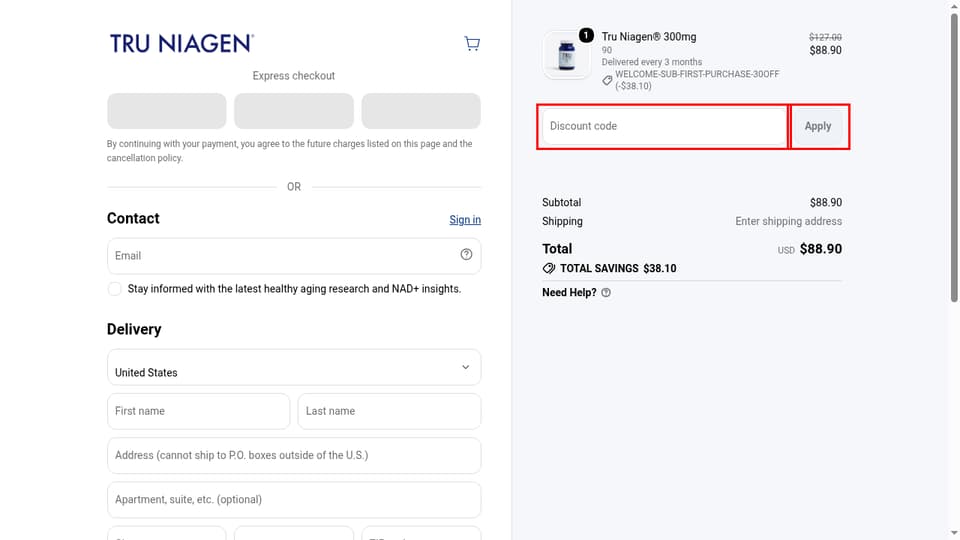The image size is (960, 540).
Task: Click the Total $88.90 amount
Action: click(x=821, y=249)
